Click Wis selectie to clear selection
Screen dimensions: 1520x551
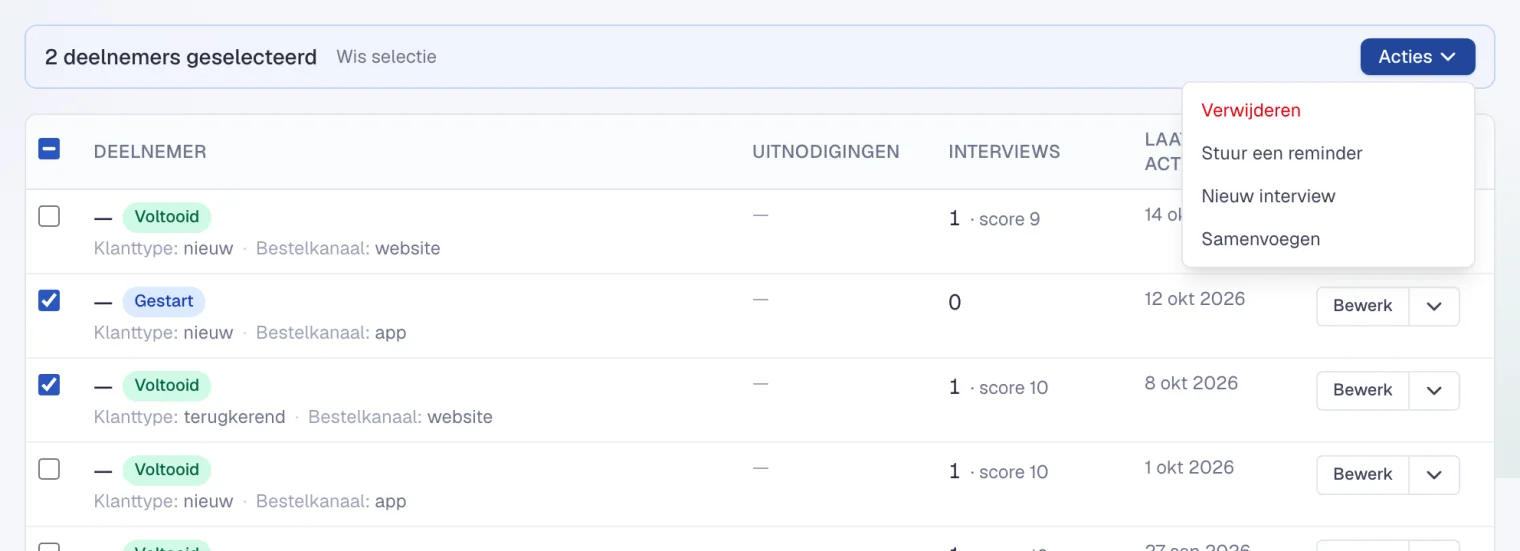click(386, 57)
